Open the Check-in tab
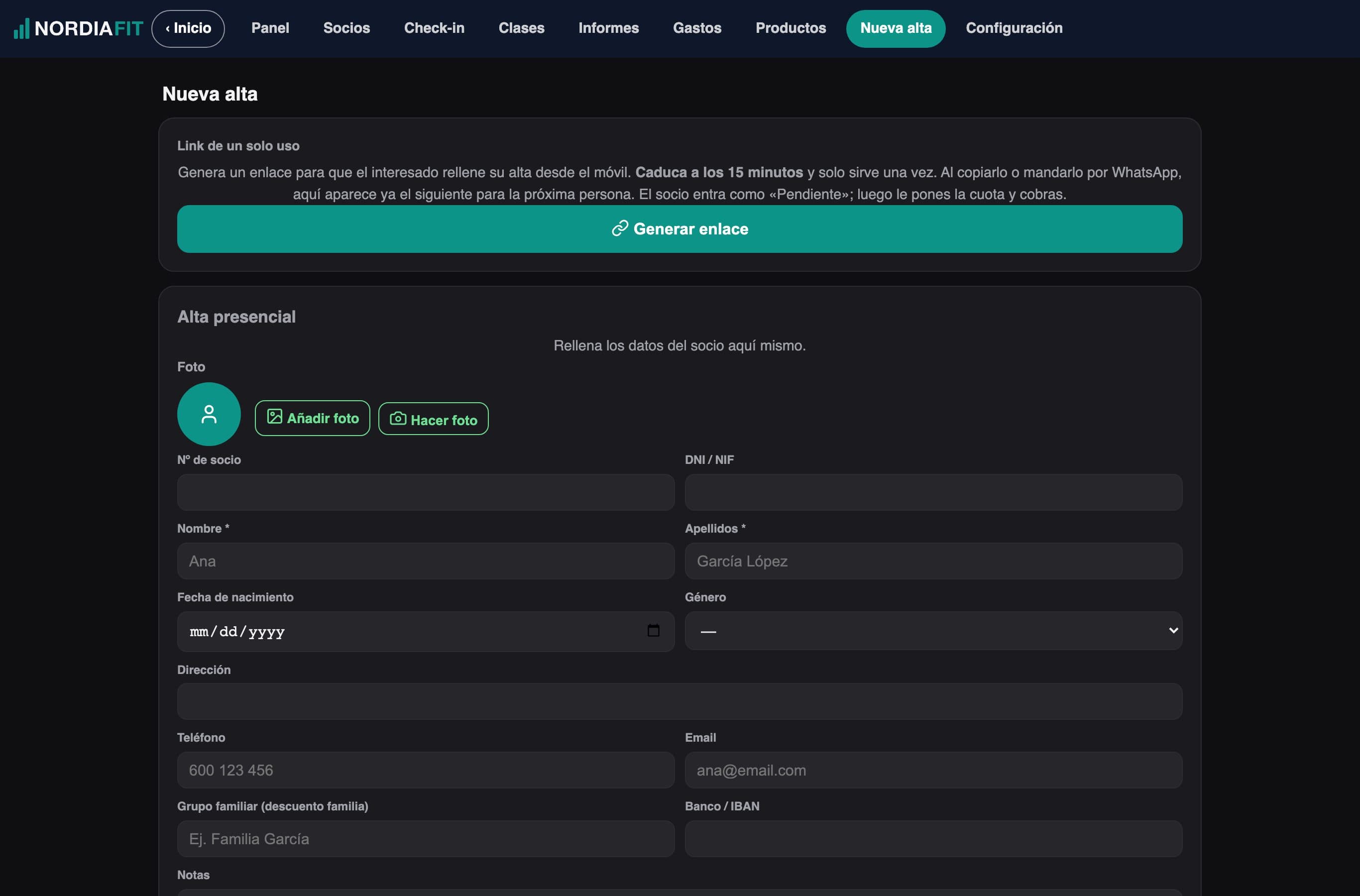The height and width of the screenshot is (896, 1360). 434,28
